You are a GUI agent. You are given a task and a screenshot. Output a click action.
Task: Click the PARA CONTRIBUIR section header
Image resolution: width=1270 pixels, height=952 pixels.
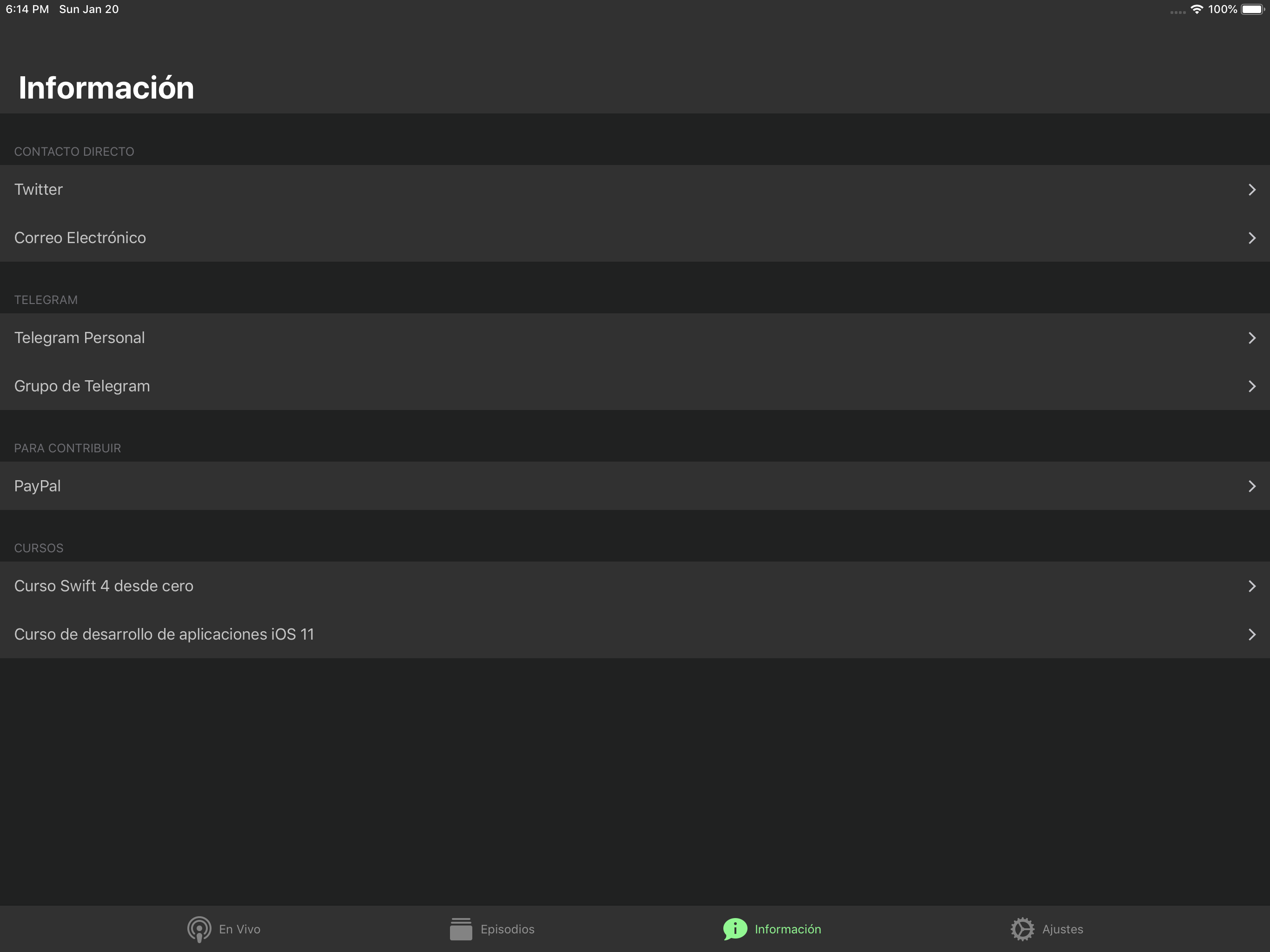coord(68,448)
